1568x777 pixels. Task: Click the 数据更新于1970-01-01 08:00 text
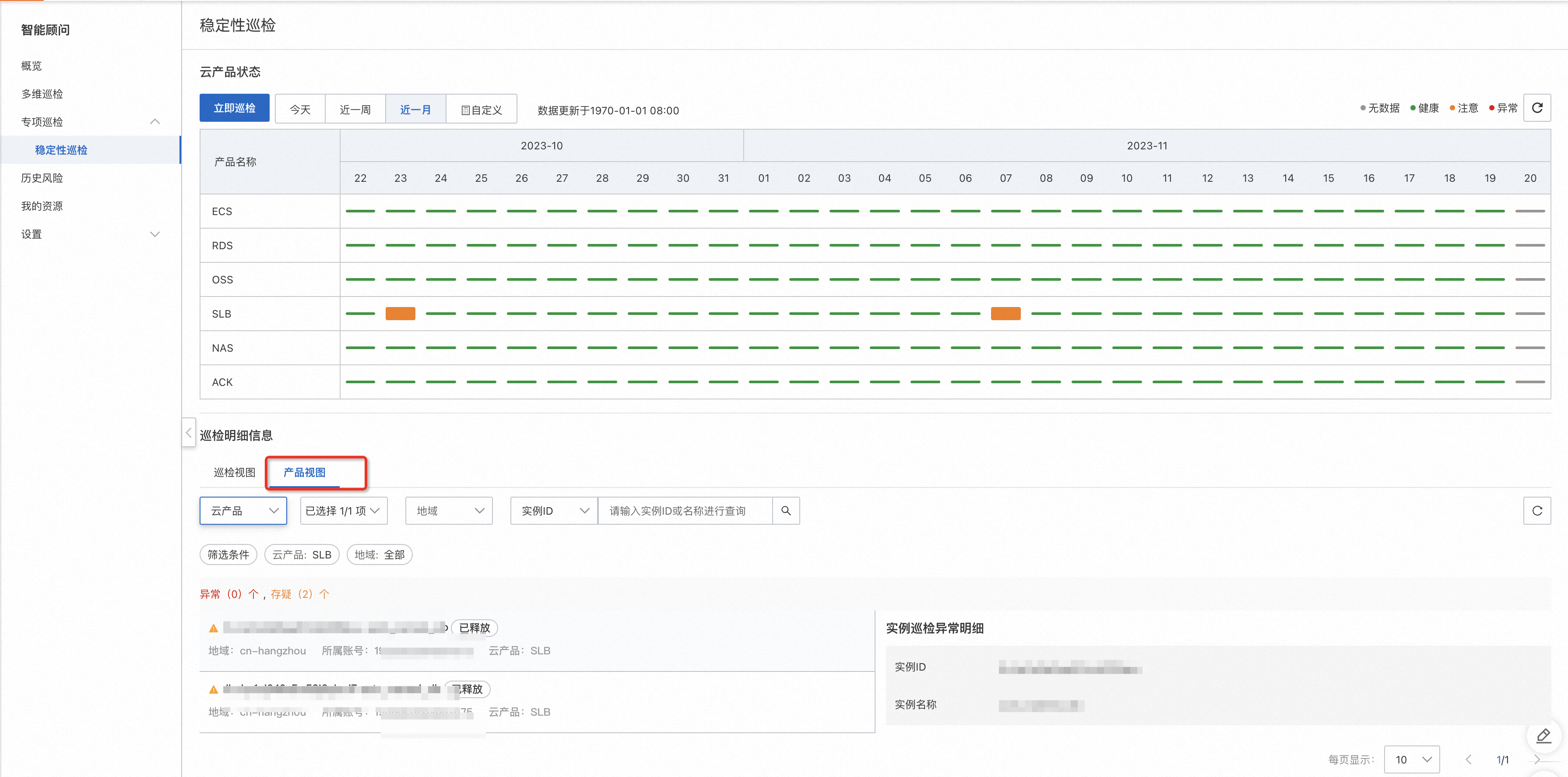click(x=608, y=110)
